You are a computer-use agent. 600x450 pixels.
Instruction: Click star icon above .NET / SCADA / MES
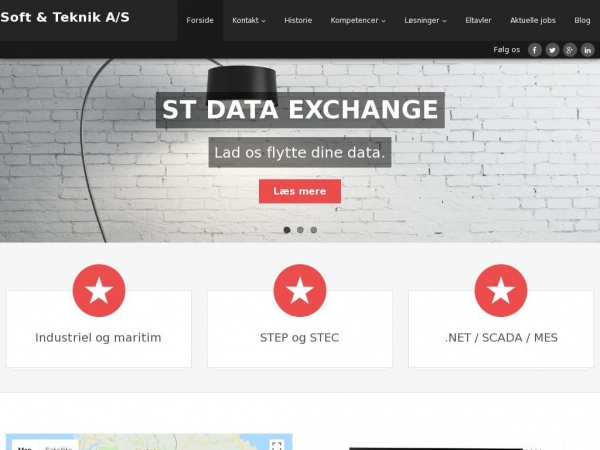click(501, 290)
